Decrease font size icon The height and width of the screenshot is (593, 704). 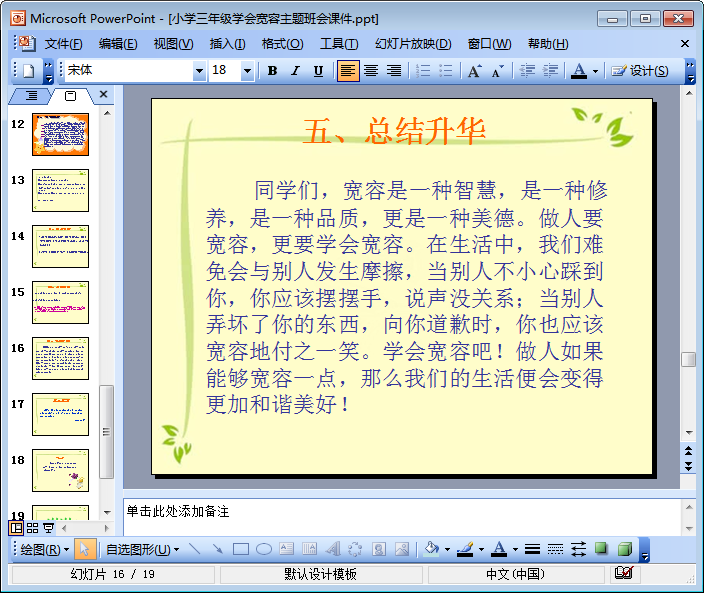click(x=497, y=70)
